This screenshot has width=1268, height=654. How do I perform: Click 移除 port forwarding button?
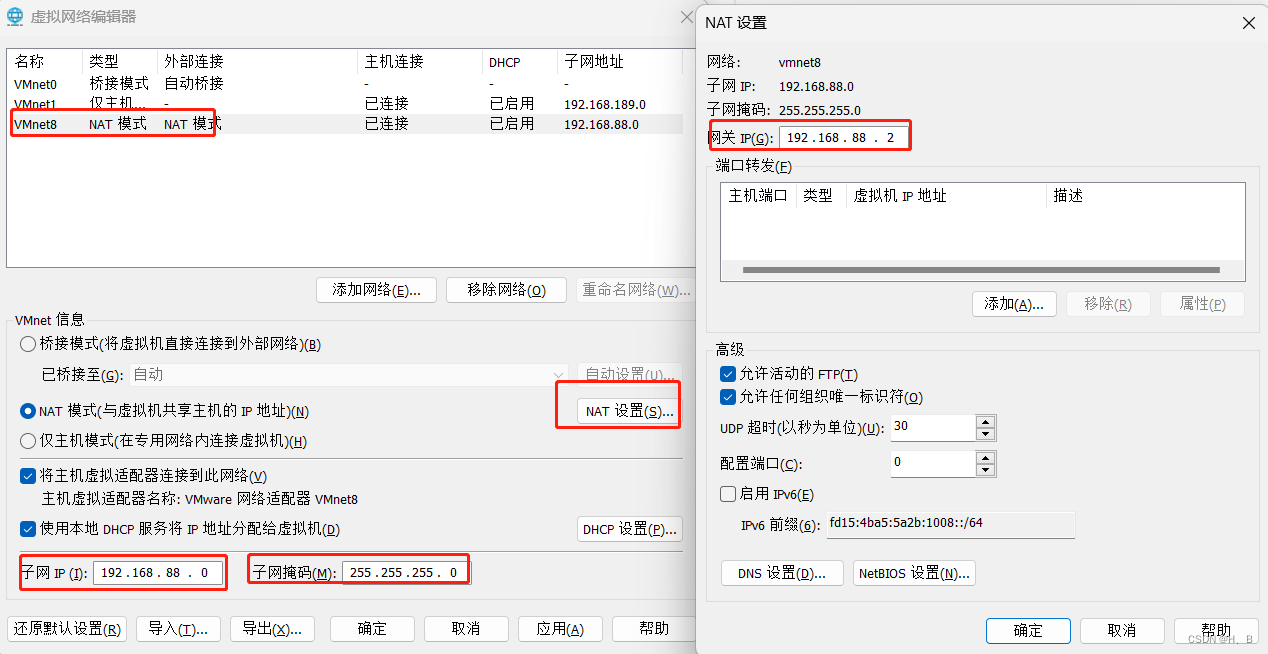[x=1108, y=304]
